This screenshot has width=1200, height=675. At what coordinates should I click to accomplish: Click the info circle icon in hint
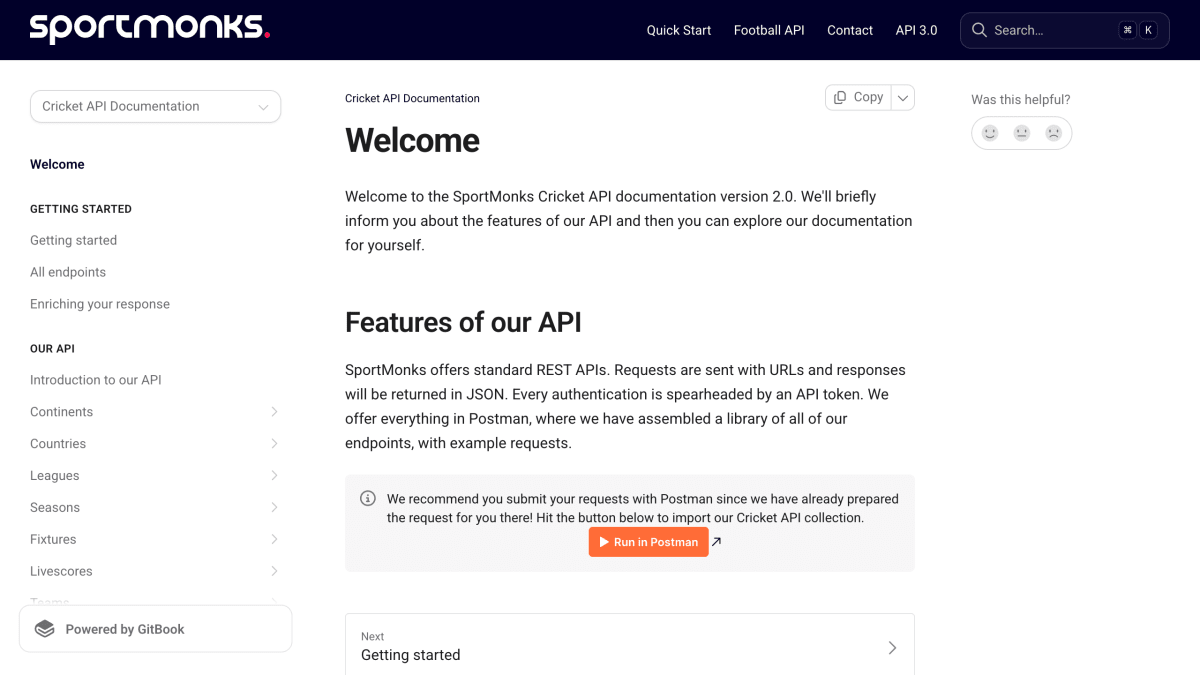[368, 498]
